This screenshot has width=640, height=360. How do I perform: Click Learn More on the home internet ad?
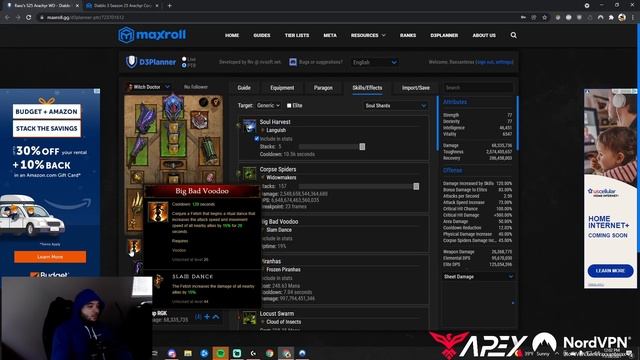click(611, 271)
